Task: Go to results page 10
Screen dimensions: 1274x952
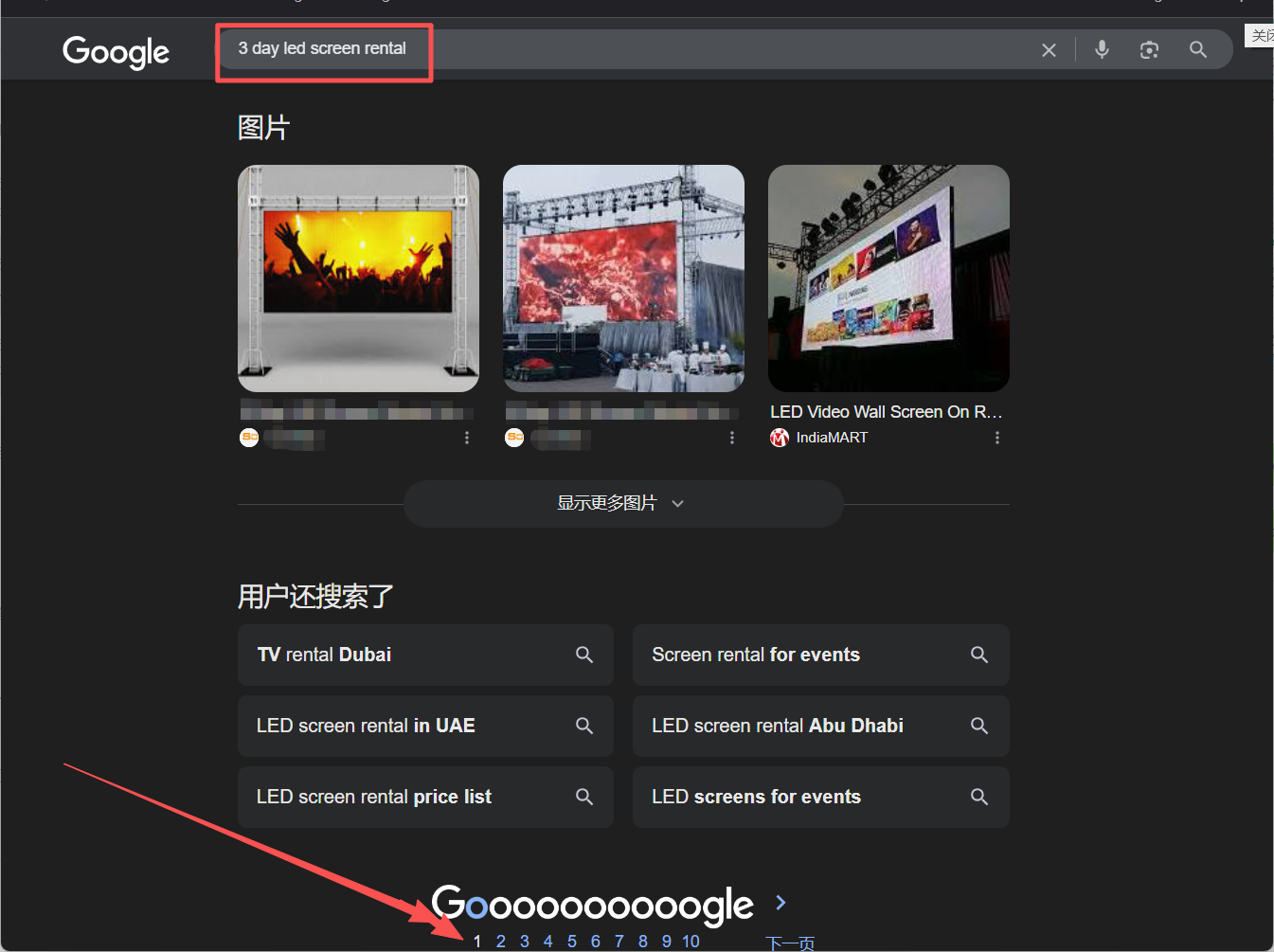Action: coord(691,942)
